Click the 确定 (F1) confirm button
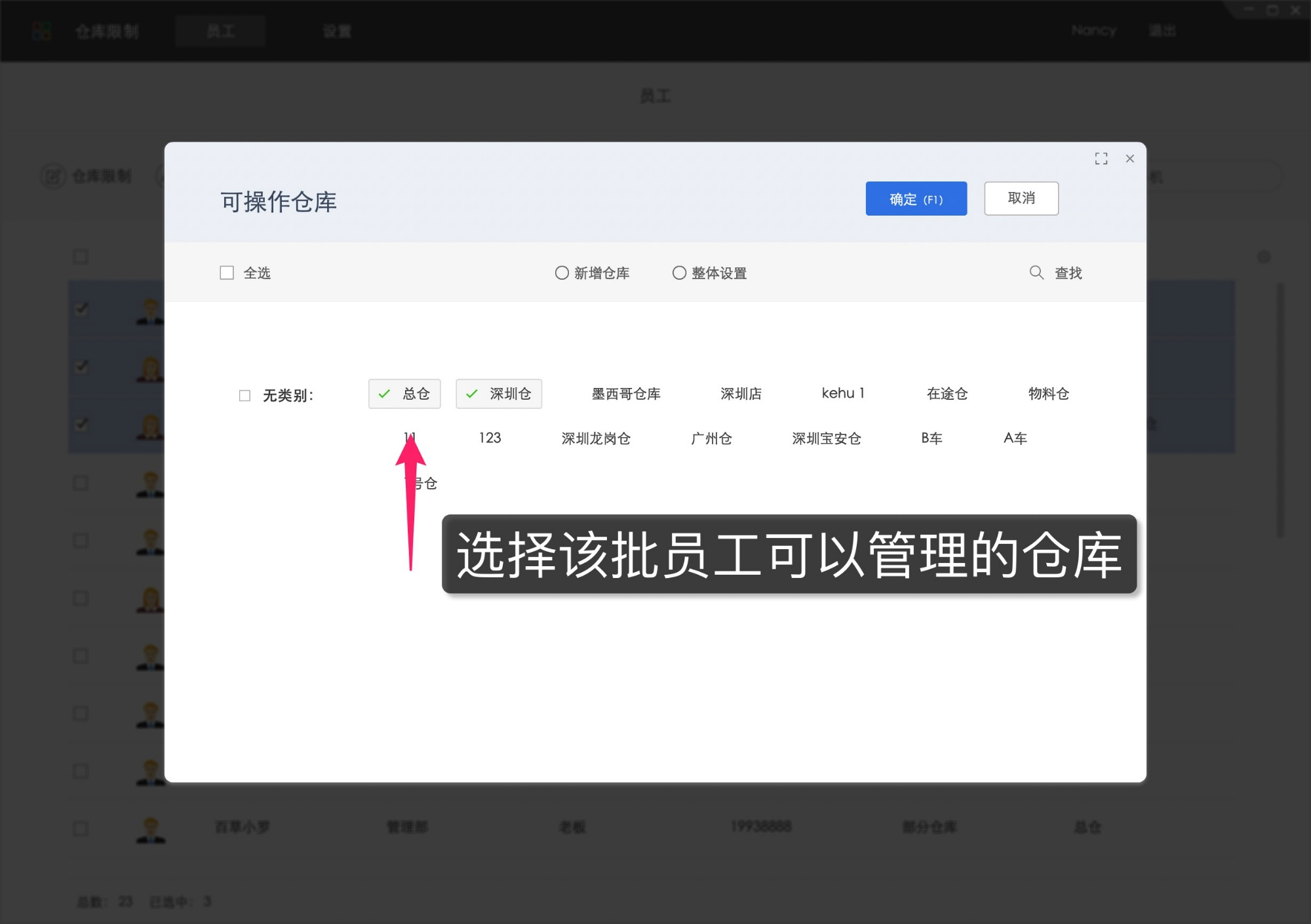The image size is (1311, 924). 916,199
